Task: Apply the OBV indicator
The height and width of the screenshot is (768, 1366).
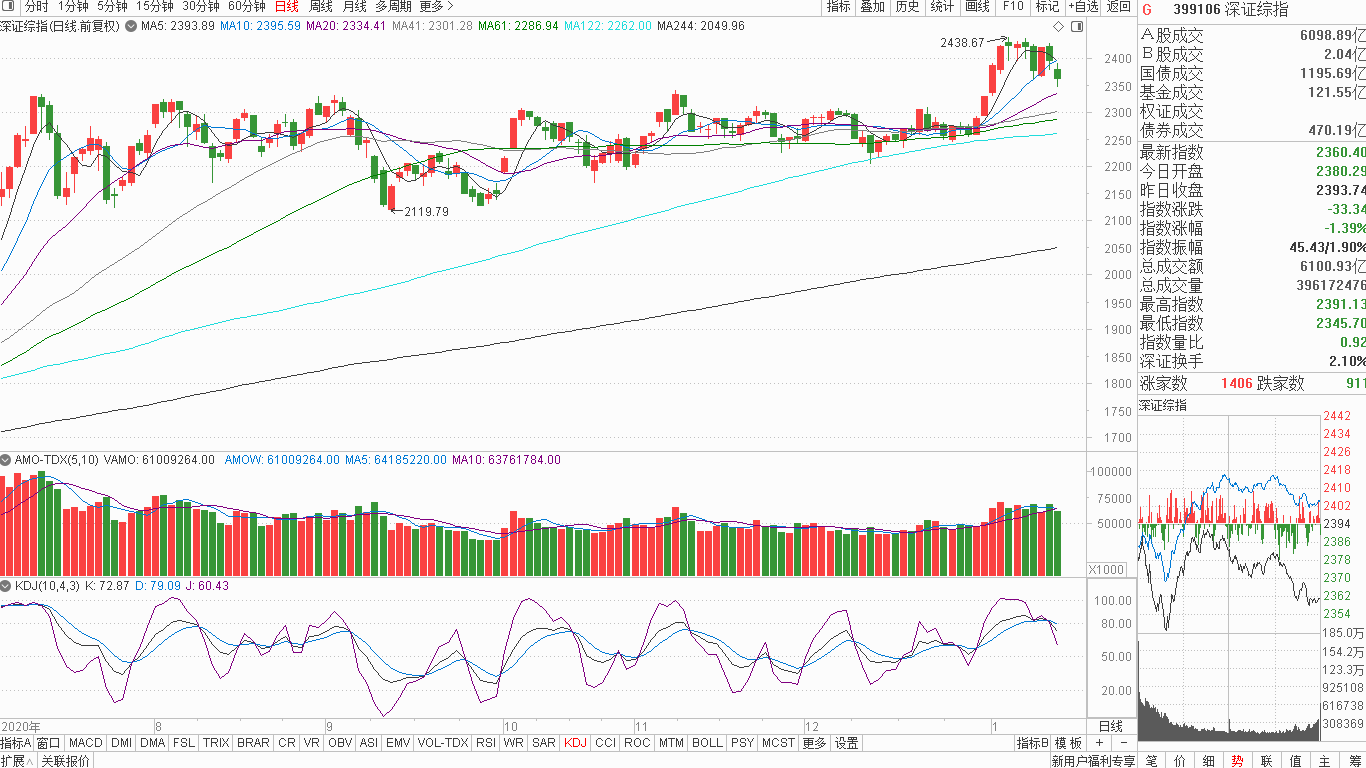Action: click(340, 743)
